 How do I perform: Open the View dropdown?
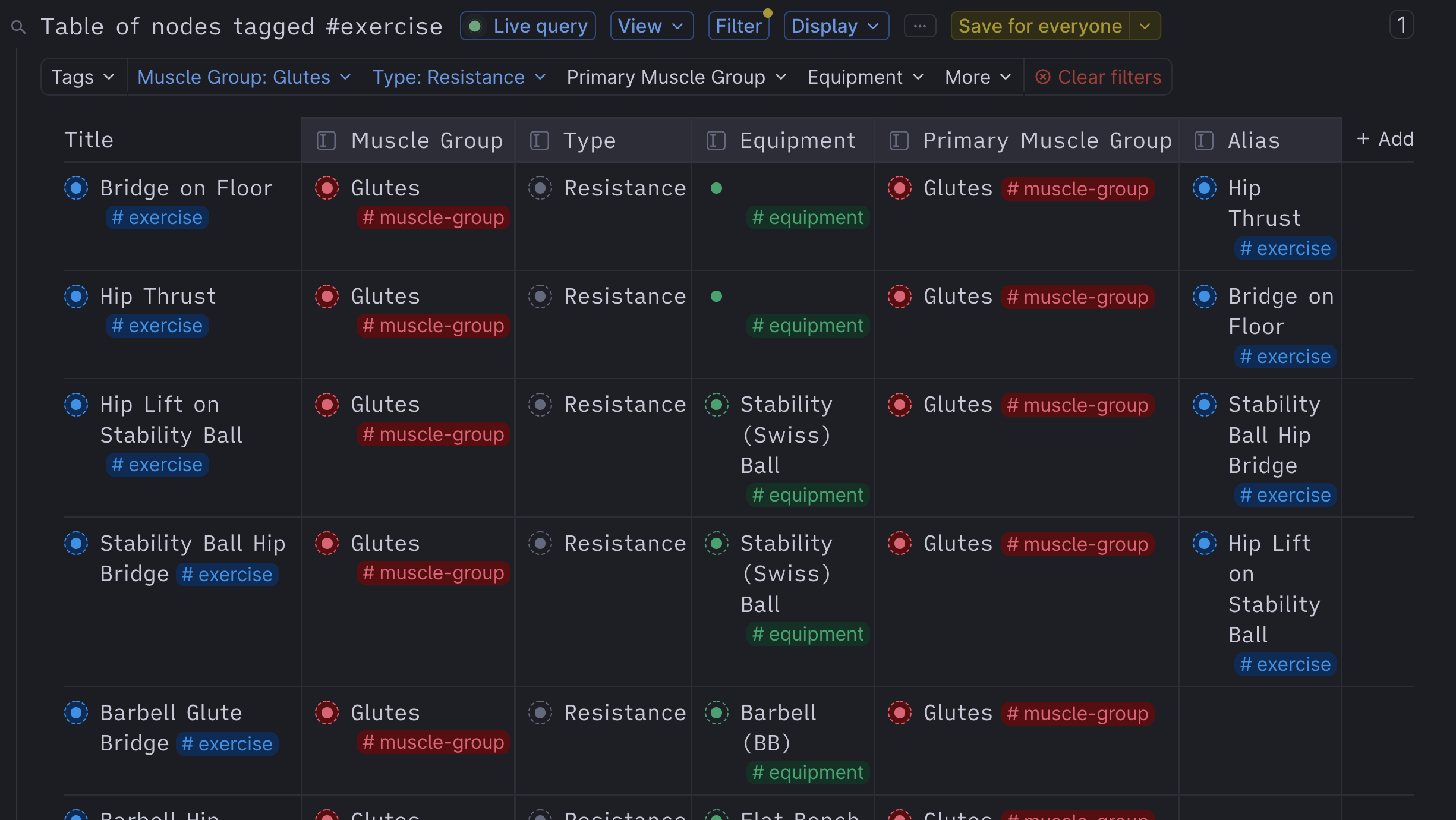(651, 26)
